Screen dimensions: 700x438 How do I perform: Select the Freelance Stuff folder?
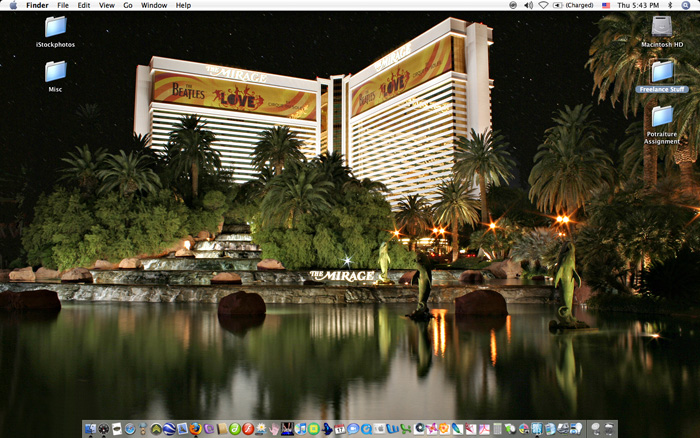(x=662, y=76)
